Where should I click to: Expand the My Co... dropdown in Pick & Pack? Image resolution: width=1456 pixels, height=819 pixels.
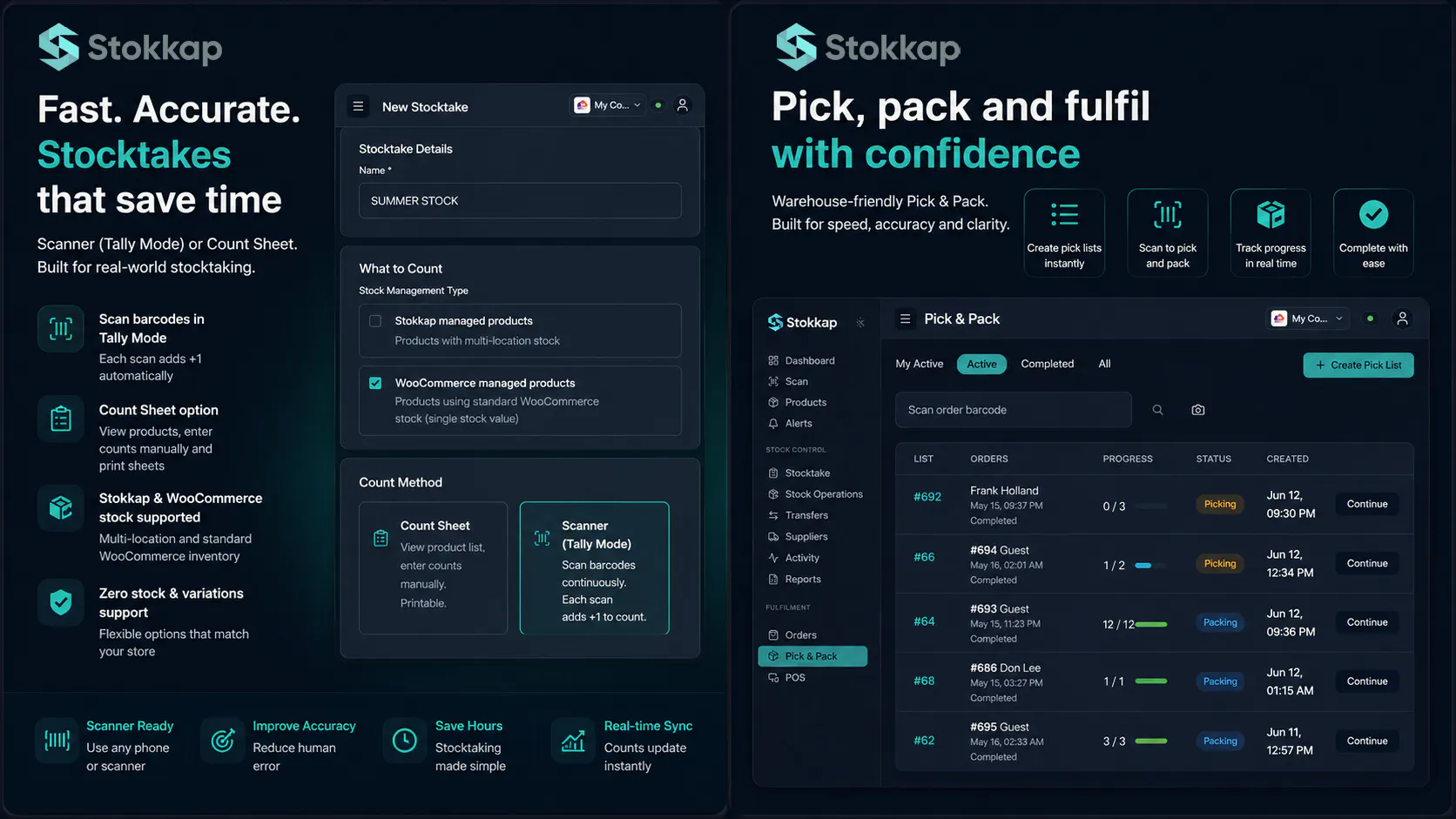point(1307,319)
